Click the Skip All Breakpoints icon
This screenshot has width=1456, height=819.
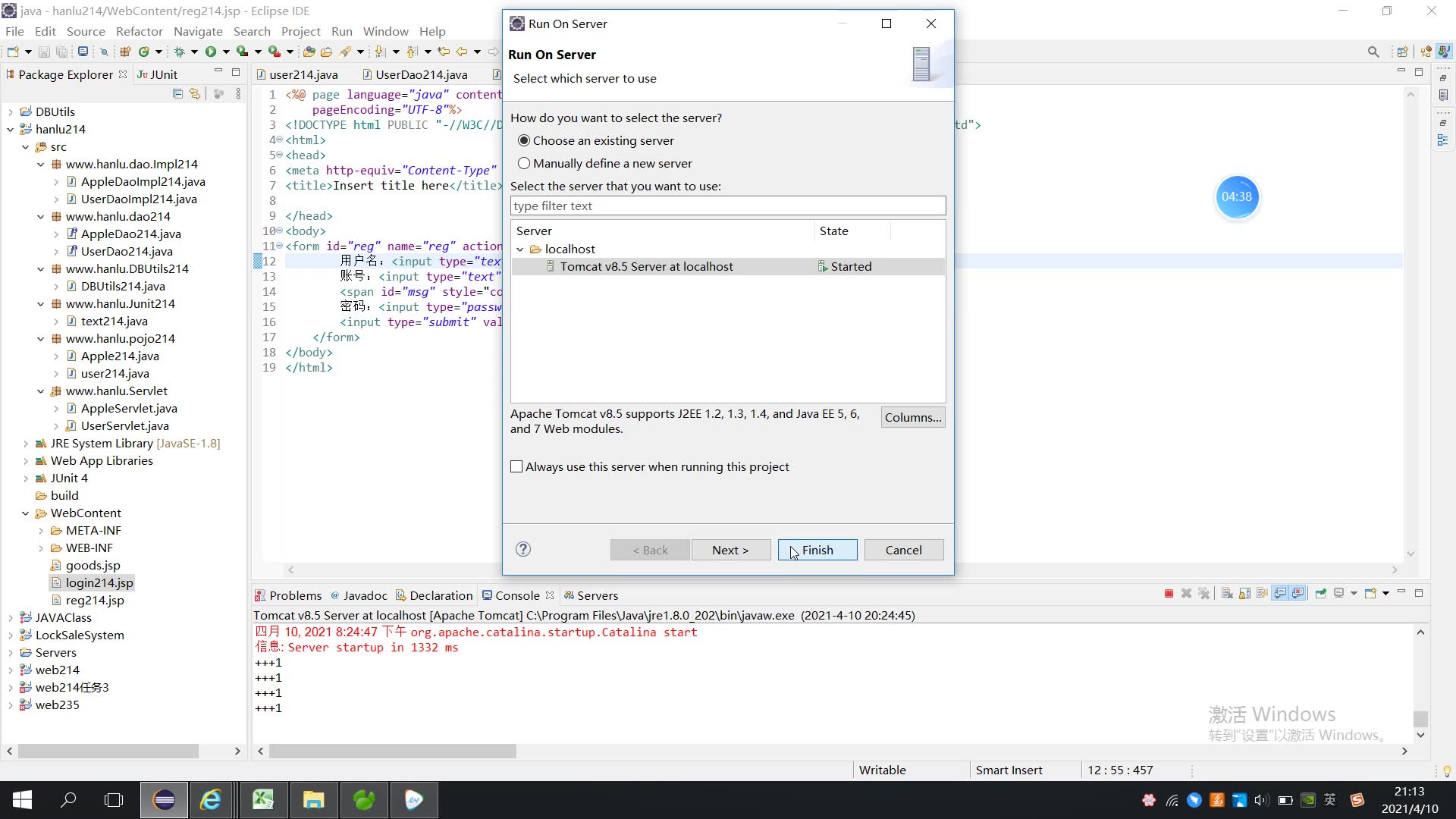point(104,52)
